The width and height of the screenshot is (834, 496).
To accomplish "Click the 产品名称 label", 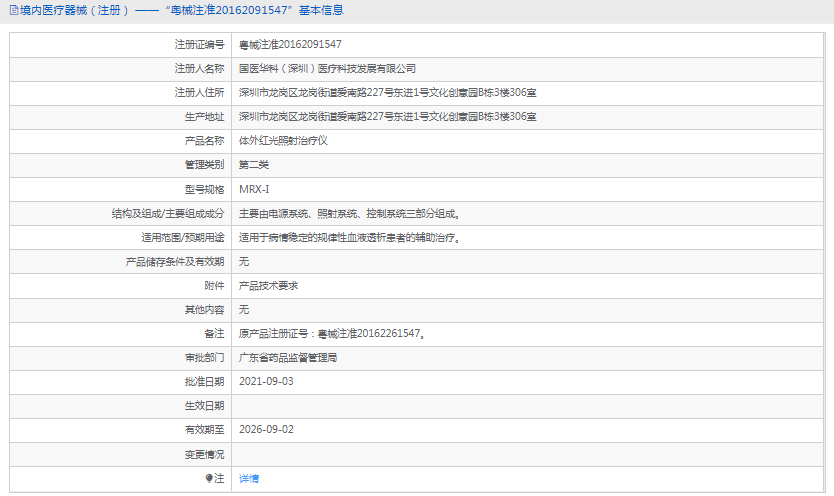I will tap(204, 141).
